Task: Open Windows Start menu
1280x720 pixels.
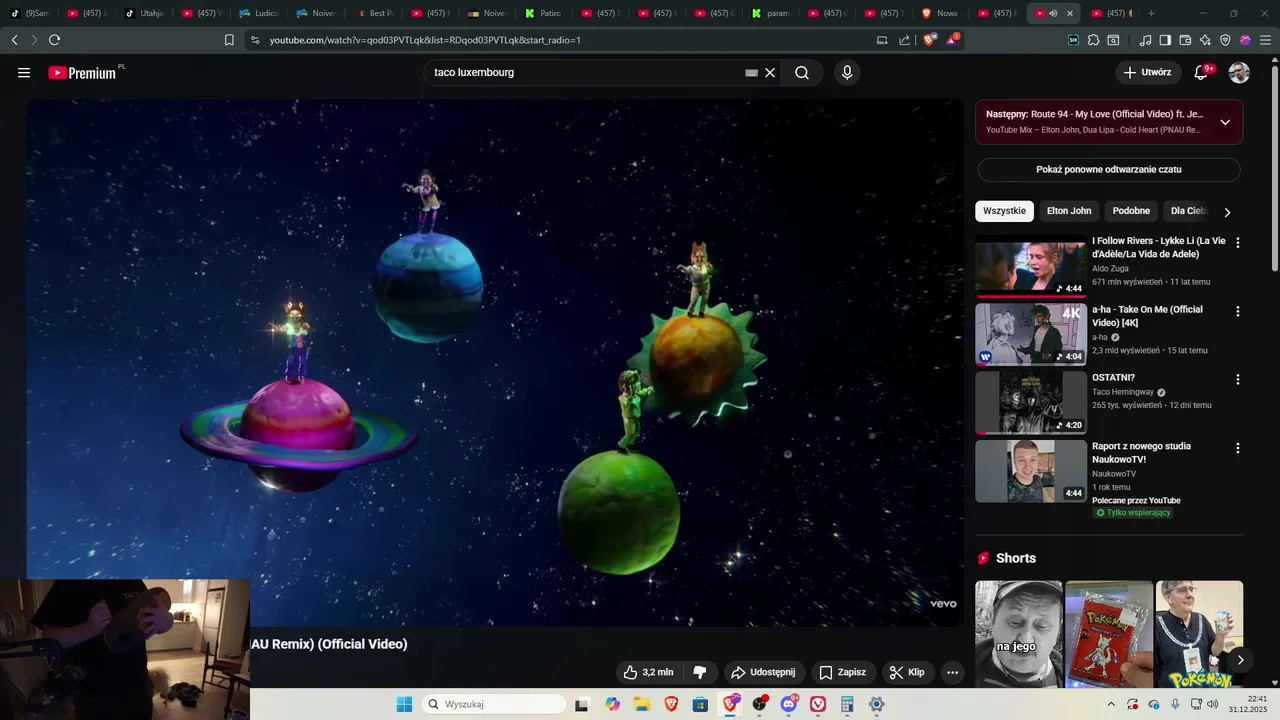Action: pyautogui.click(x=404, y=704)
